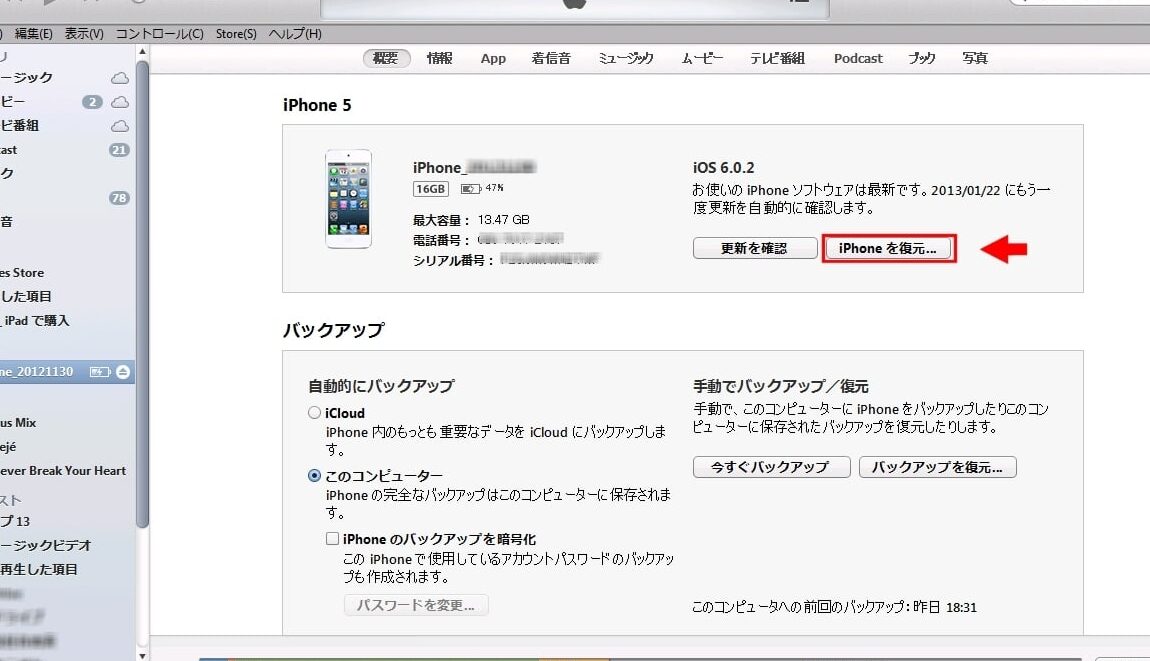The height and width of the screenshot is (661, 1150).
Task: Click the last backup time '昨日 18:31'
Action: pos(945,607)
